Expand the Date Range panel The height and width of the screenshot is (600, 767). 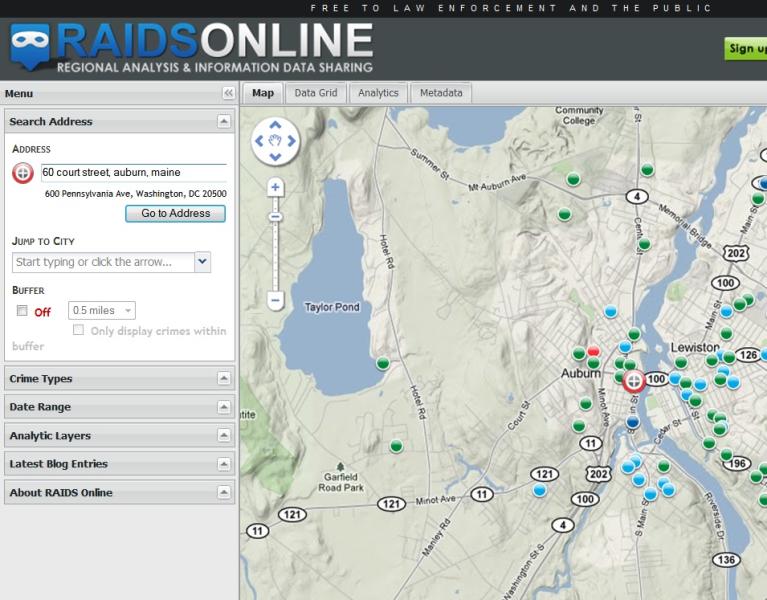(x=224, y=406)
